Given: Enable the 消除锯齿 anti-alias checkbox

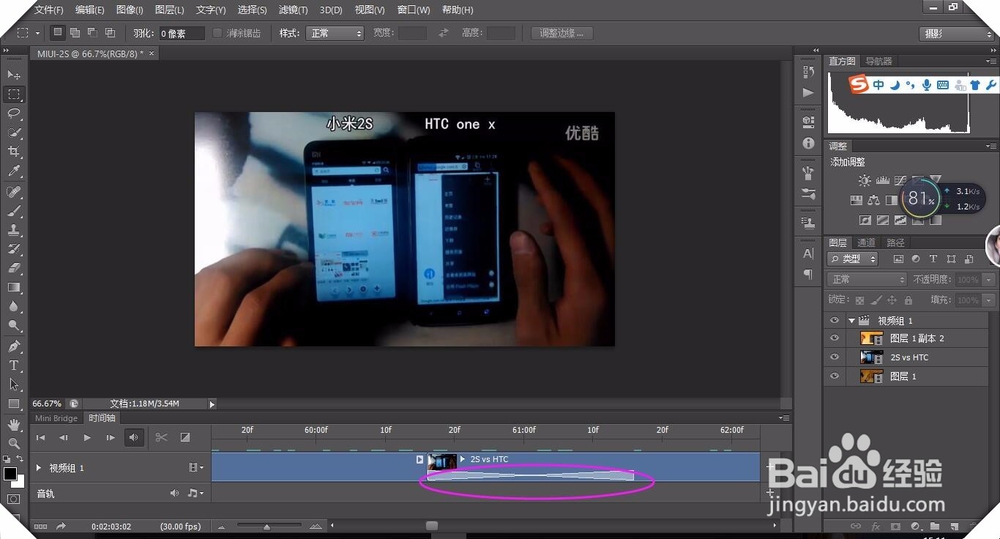Looking at the screenshot, I should click(217, 33).
